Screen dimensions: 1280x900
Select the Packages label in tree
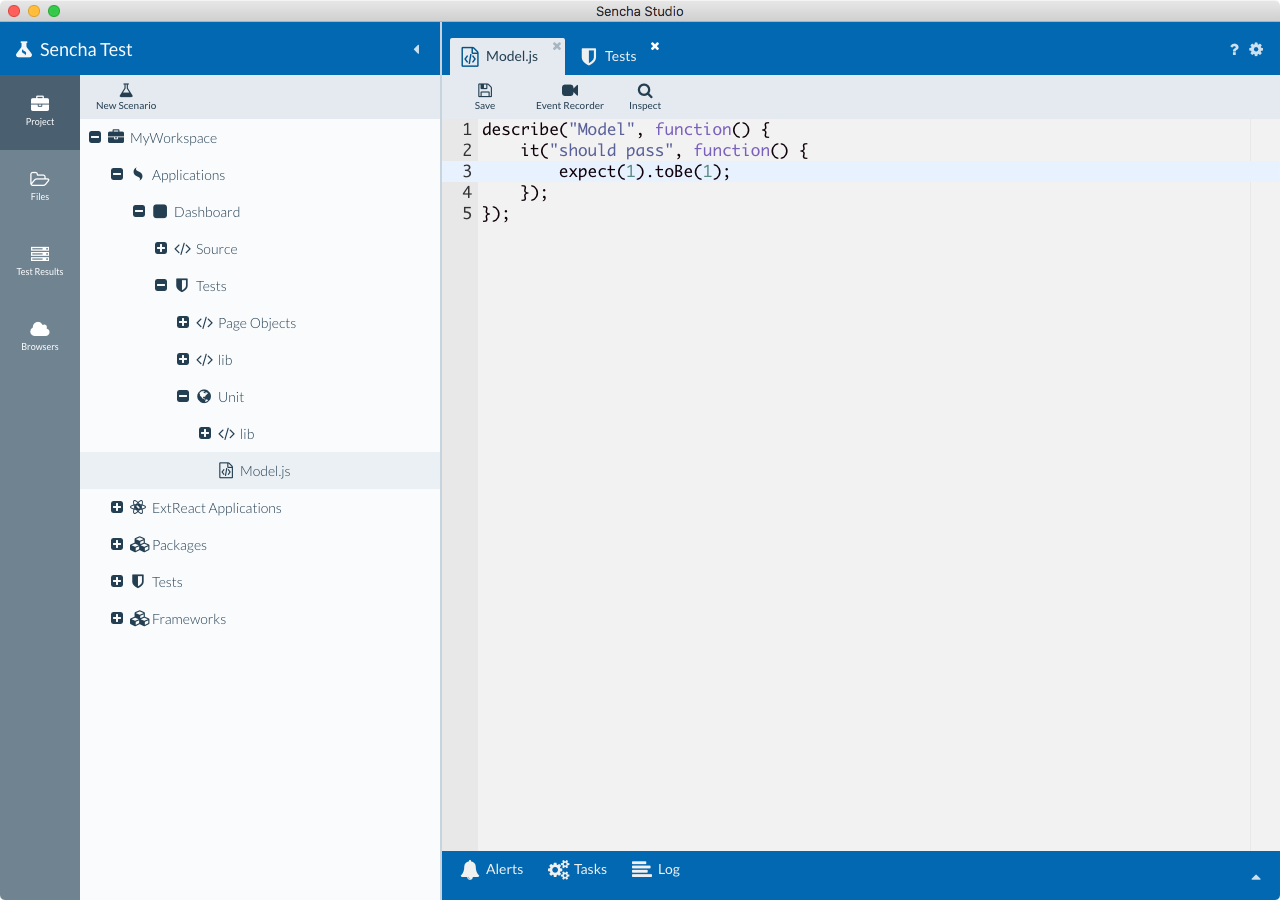(180, 545)
